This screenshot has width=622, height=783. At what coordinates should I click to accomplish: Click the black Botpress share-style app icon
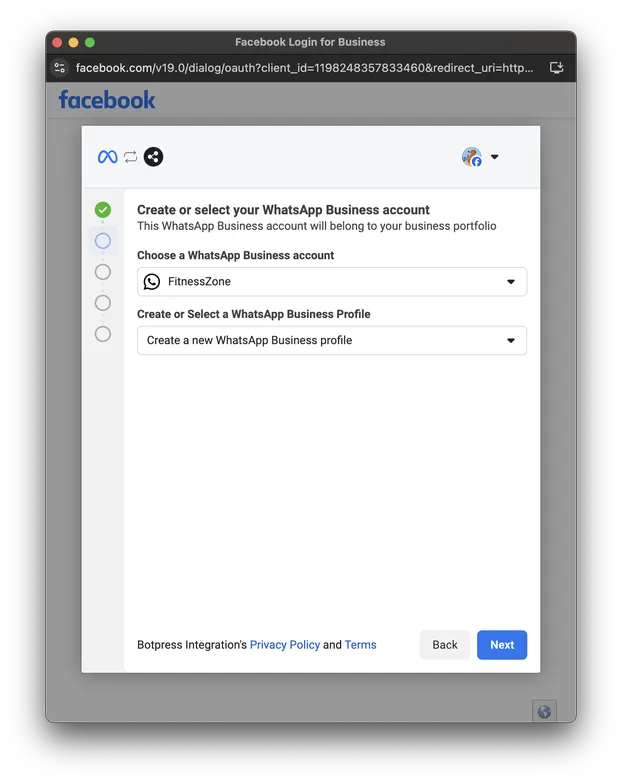(153, 157)
